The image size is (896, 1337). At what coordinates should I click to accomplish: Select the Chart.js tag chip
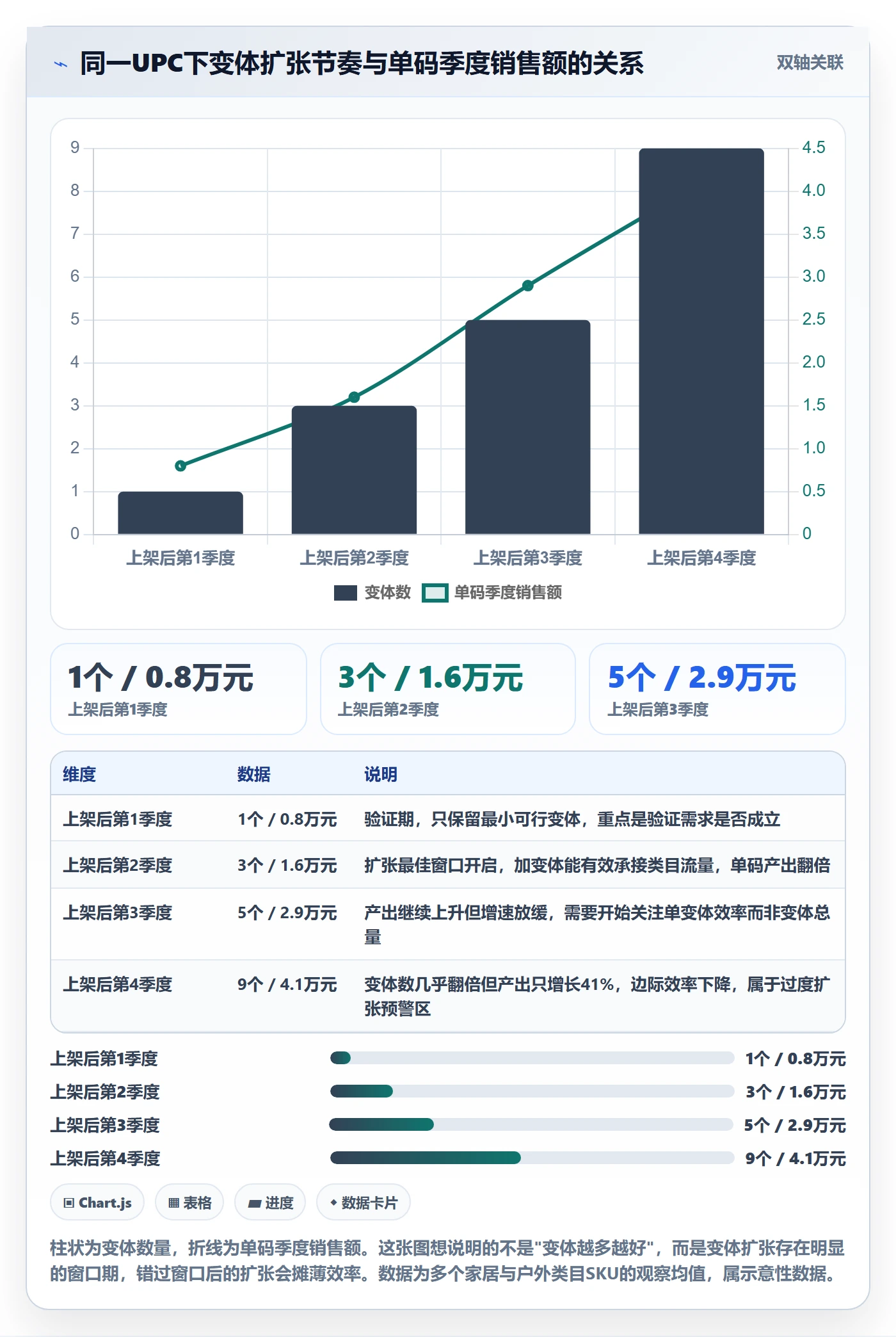pyautogui.click(x=97, y=1203)
